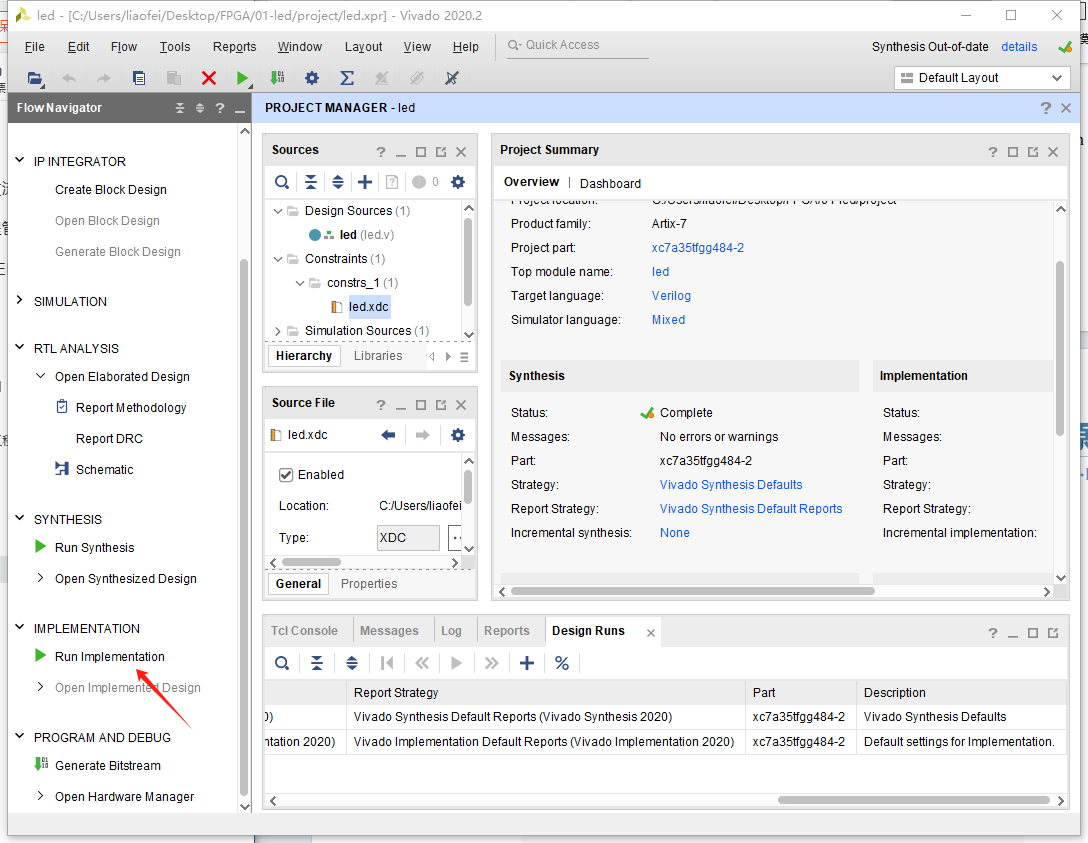This screenshot has height=843, width=1088.
Task: Click the Launch Runs play icon in Design Runs
Action: [457, 663]
